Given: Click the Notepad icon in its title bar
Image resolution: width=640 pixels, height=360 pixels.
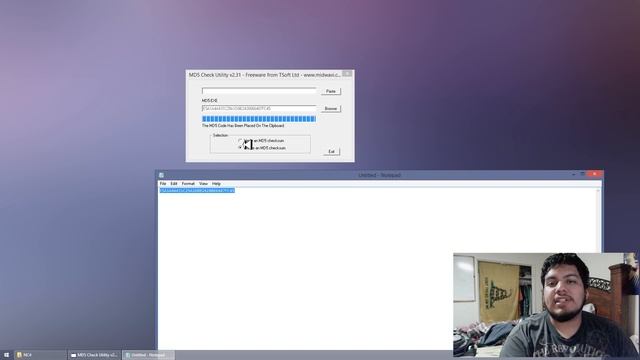Looking at the screenshot, I should point(162,175).
